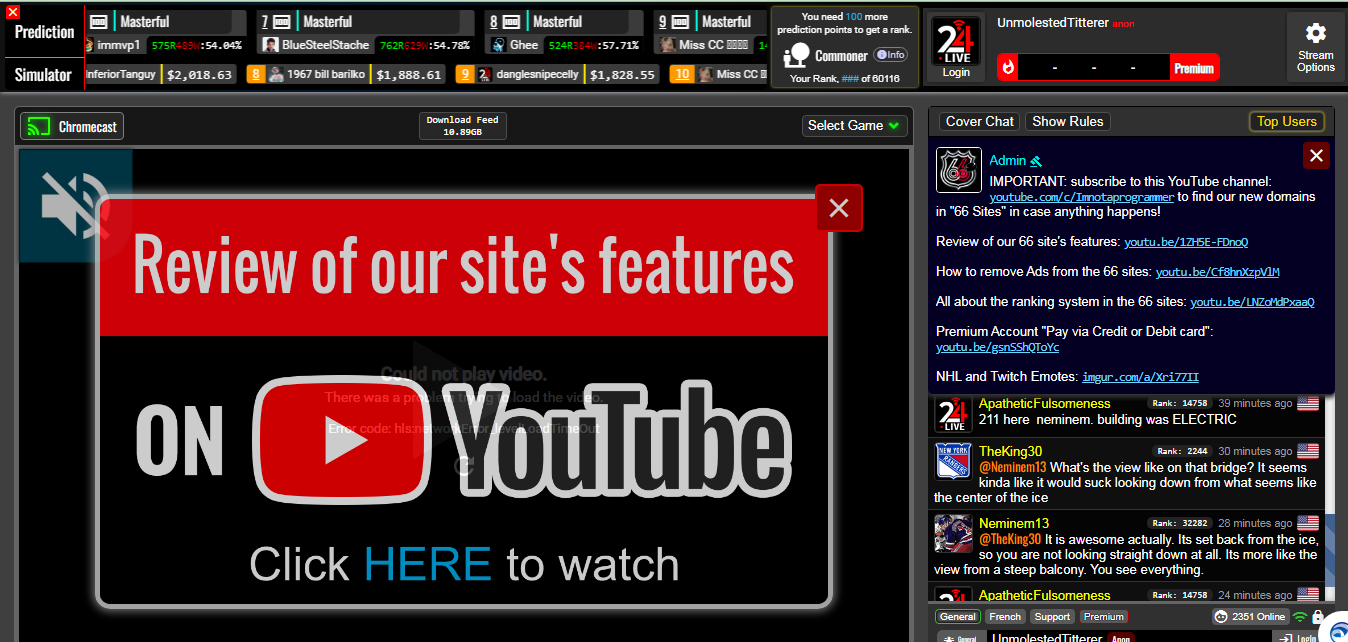This screenshot has height=642, width=1348.
Task: Click immvp1 leaderboard entry
Action: tap(165, 45)
